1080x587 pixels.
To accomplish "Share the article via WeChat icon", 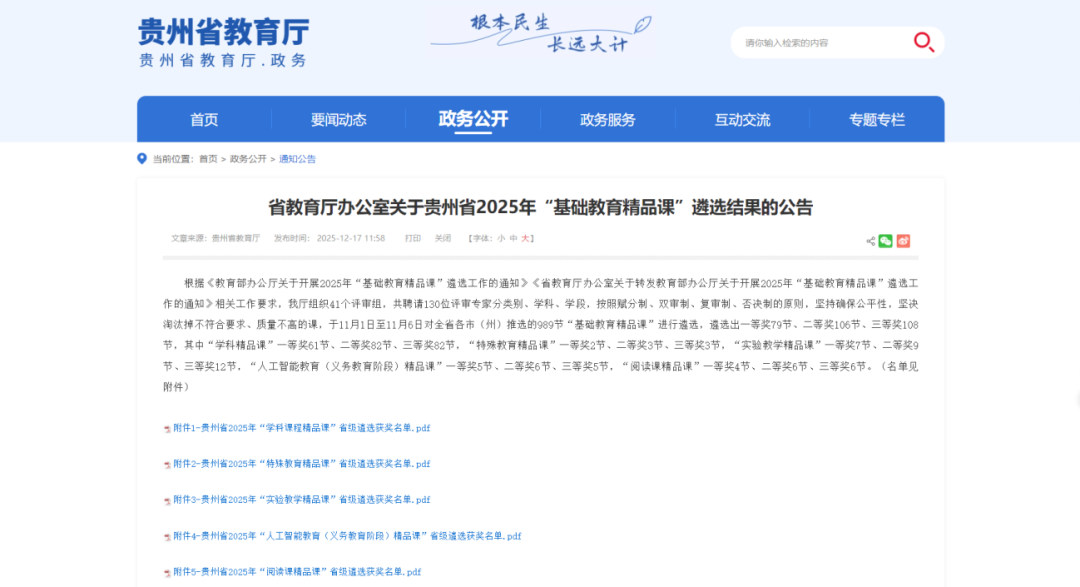I will tap(885, 241).
